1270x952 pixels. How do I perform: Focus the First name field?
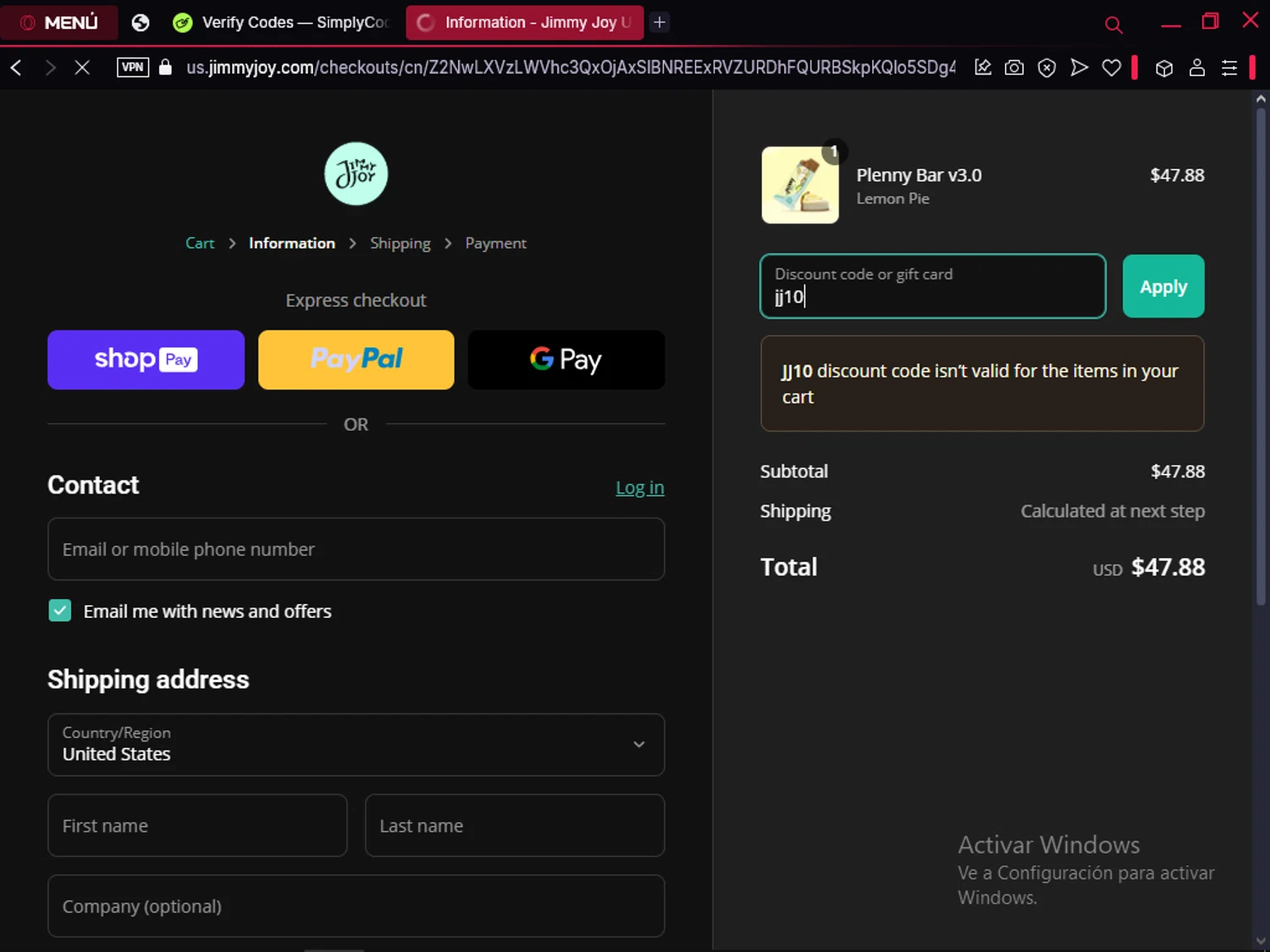(197, 825)
